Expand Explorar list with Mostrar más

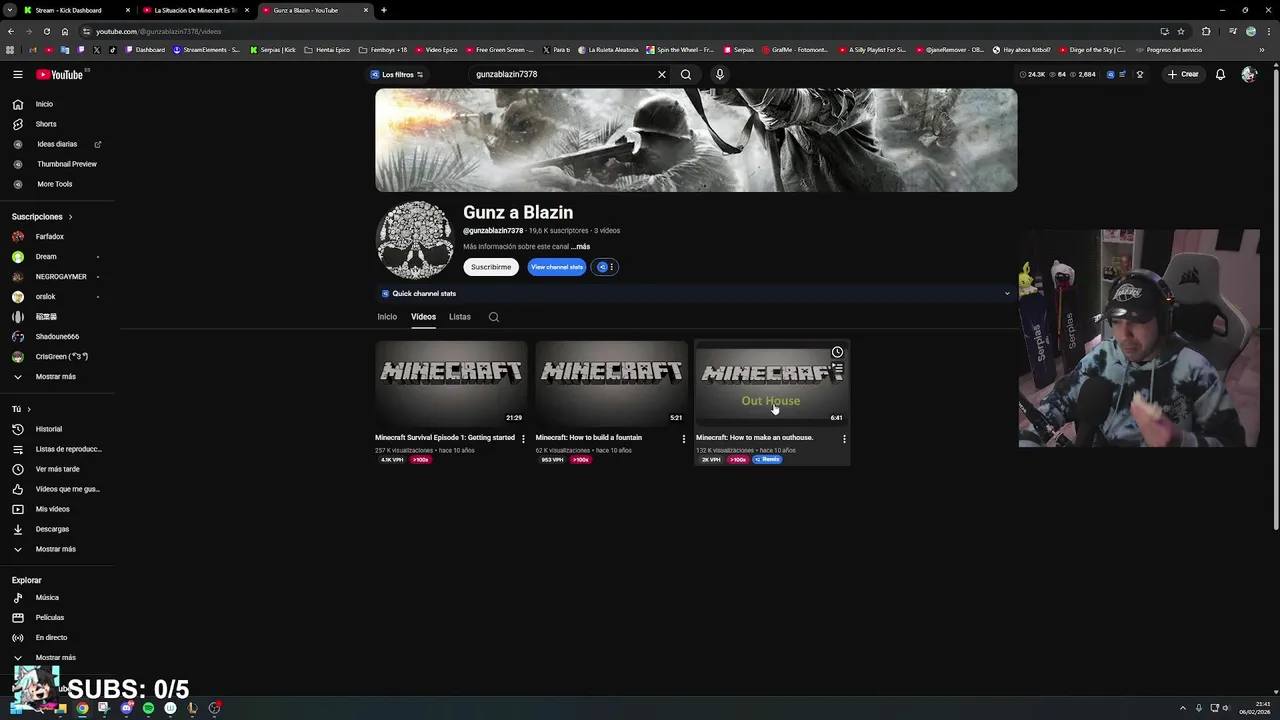pyautogui.click(x=55, y=658)
